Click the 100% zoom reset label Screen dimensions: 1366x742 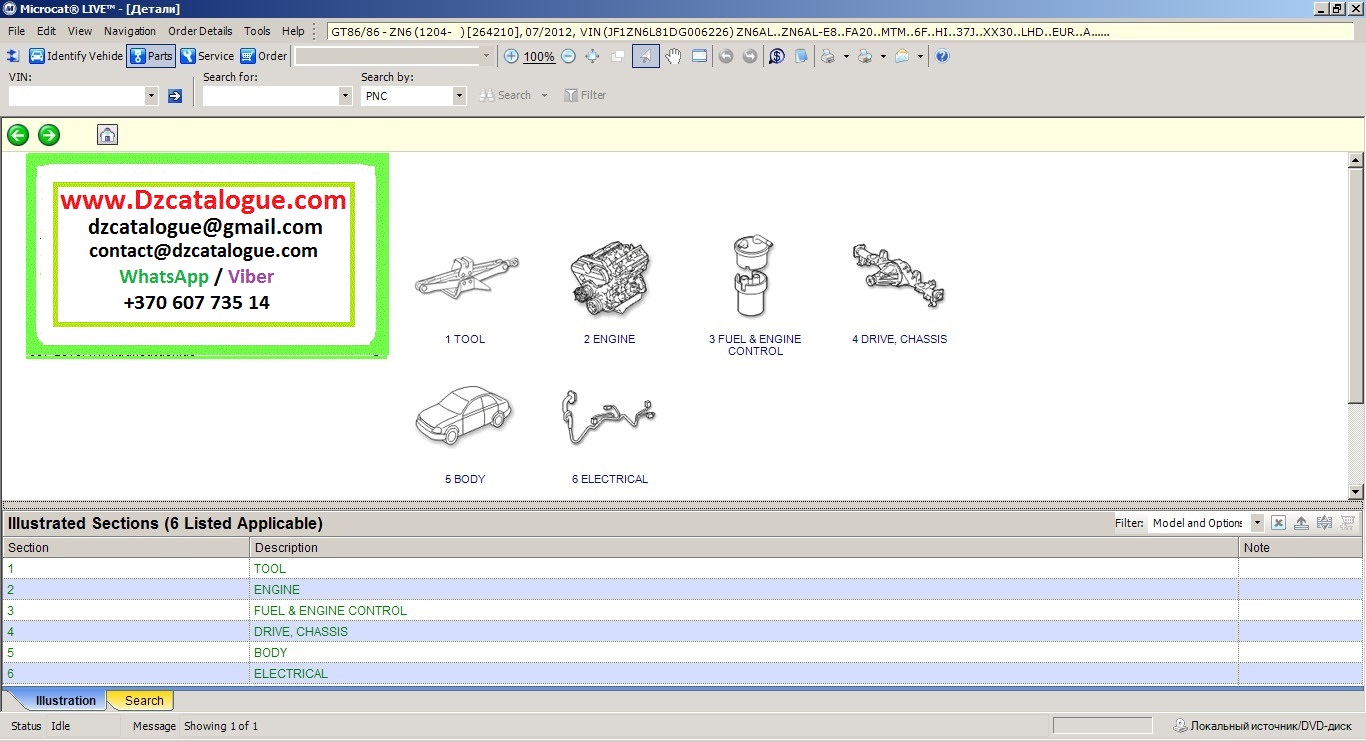point(539,57)
